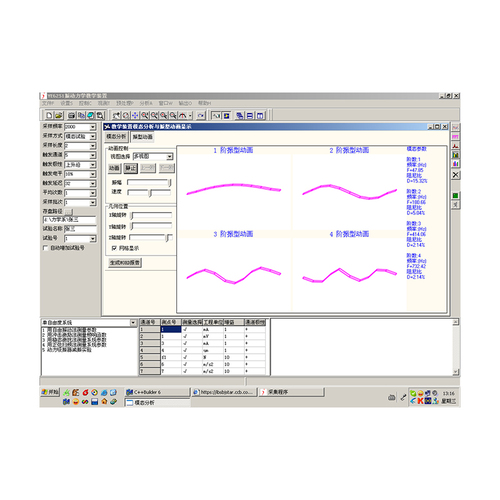Click the cascade windows toolbar icon
Viewport: 500px width, 500px height.
pos(239,115)
